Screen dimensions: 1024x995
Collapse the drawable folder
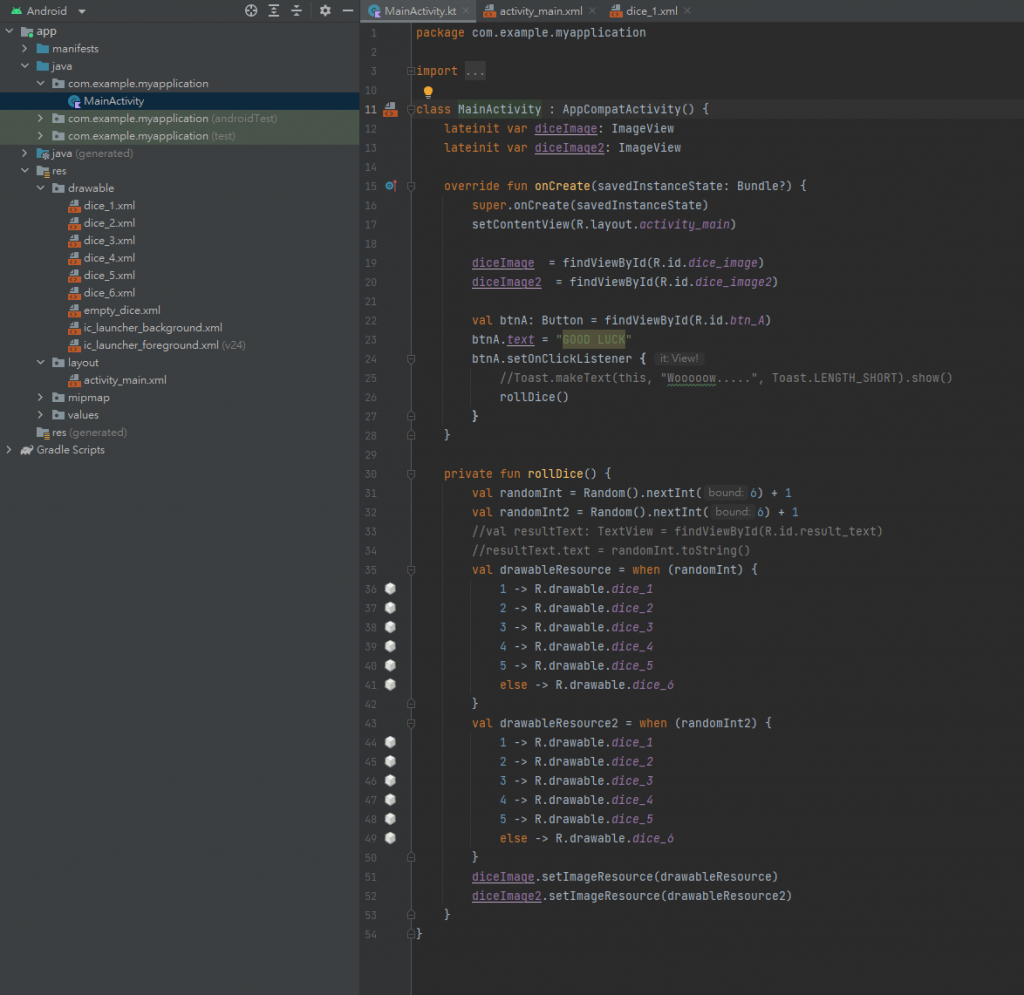pyautogui.click(x=41, y=188)
